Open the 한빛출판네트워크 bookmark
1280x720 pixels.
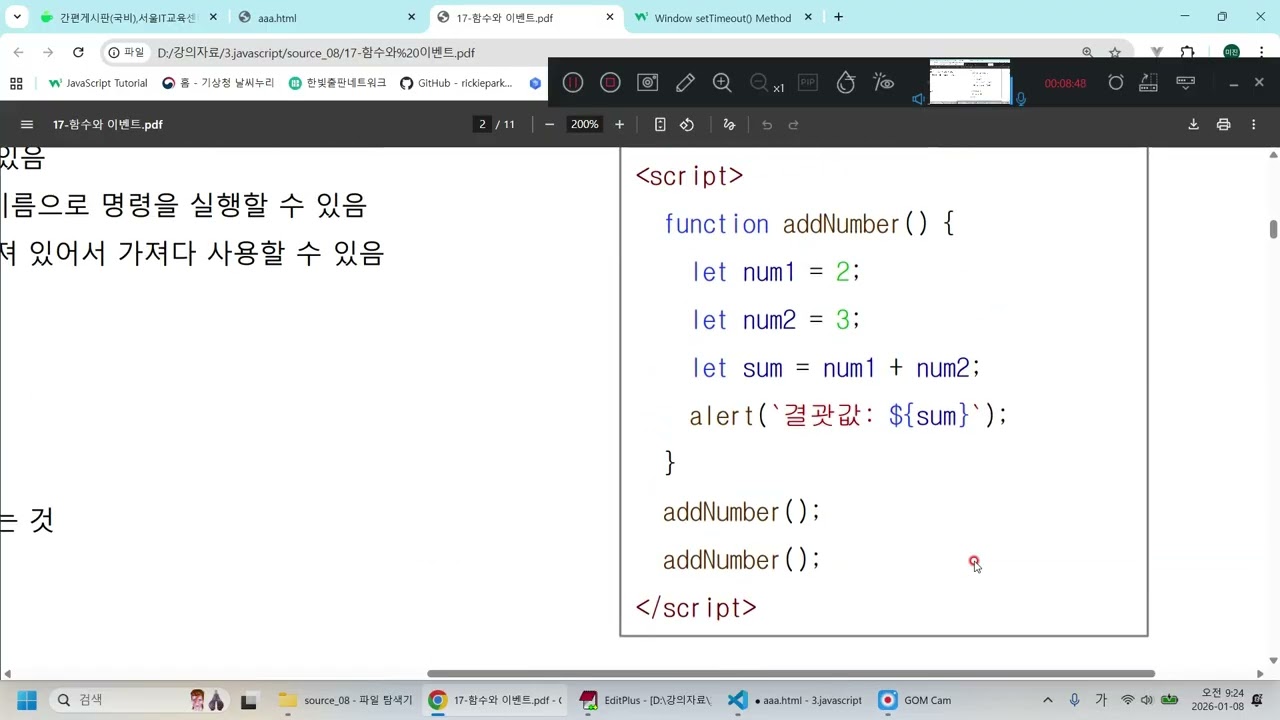coord(337,83)
